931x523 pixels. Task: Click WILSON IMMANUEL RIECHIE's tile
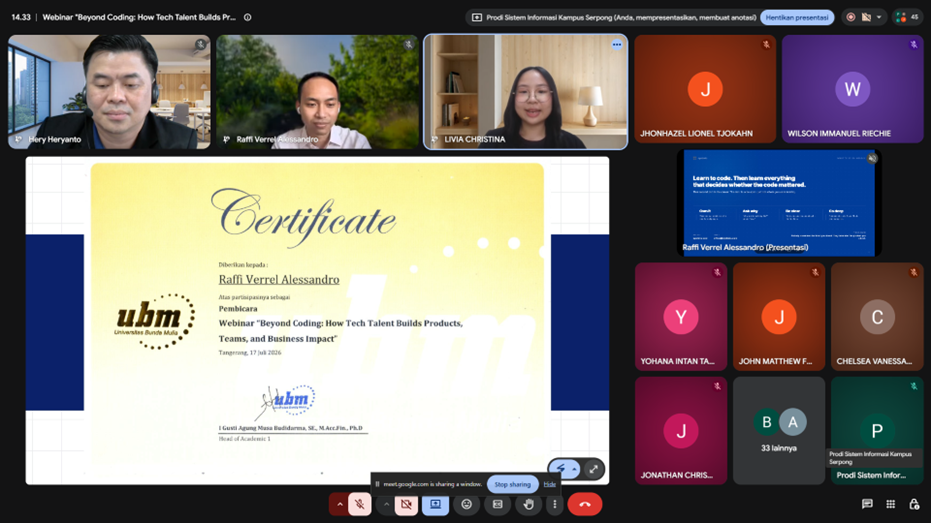(853, 89)
